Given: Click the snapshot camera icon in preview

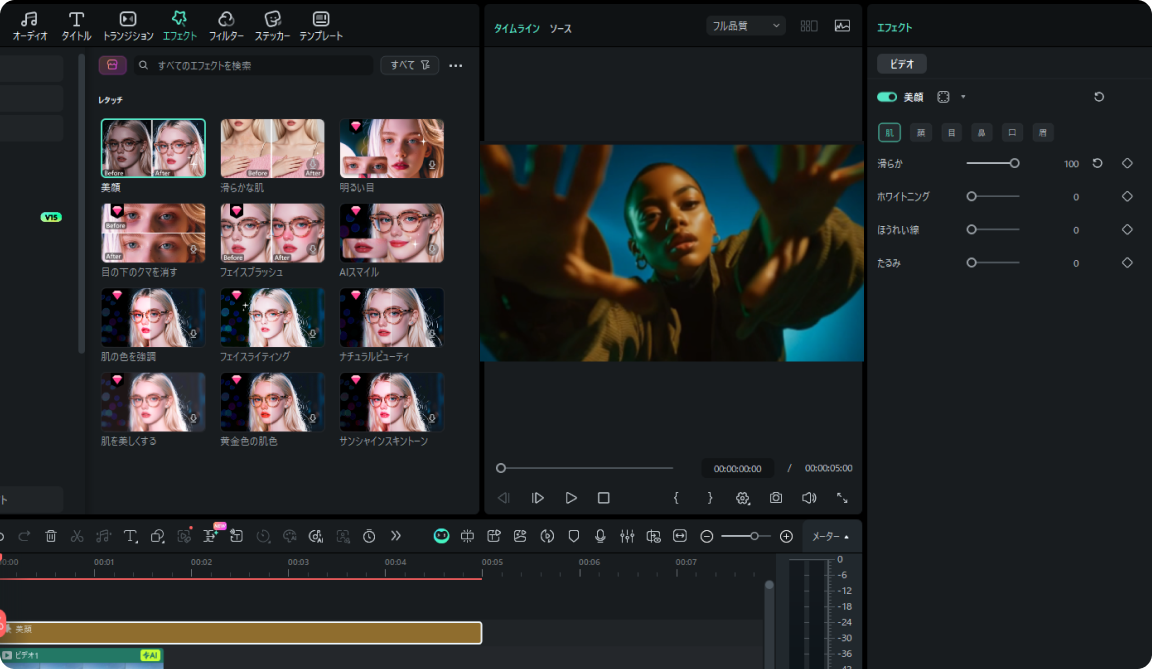Looking at the screenshot, I should coord(776,498).
